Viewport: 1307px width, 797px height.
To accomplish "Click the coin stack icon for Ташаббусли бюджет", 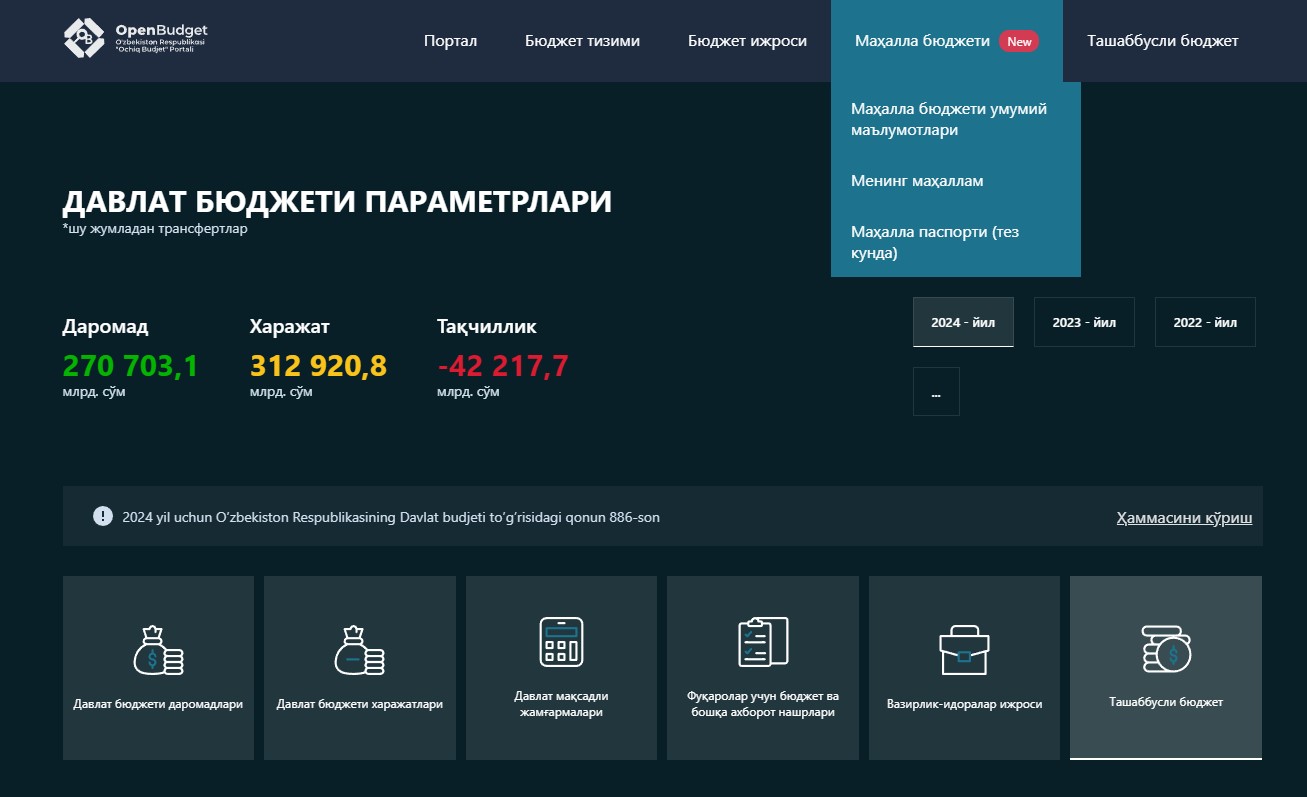I will click(x=1166, y=648).
